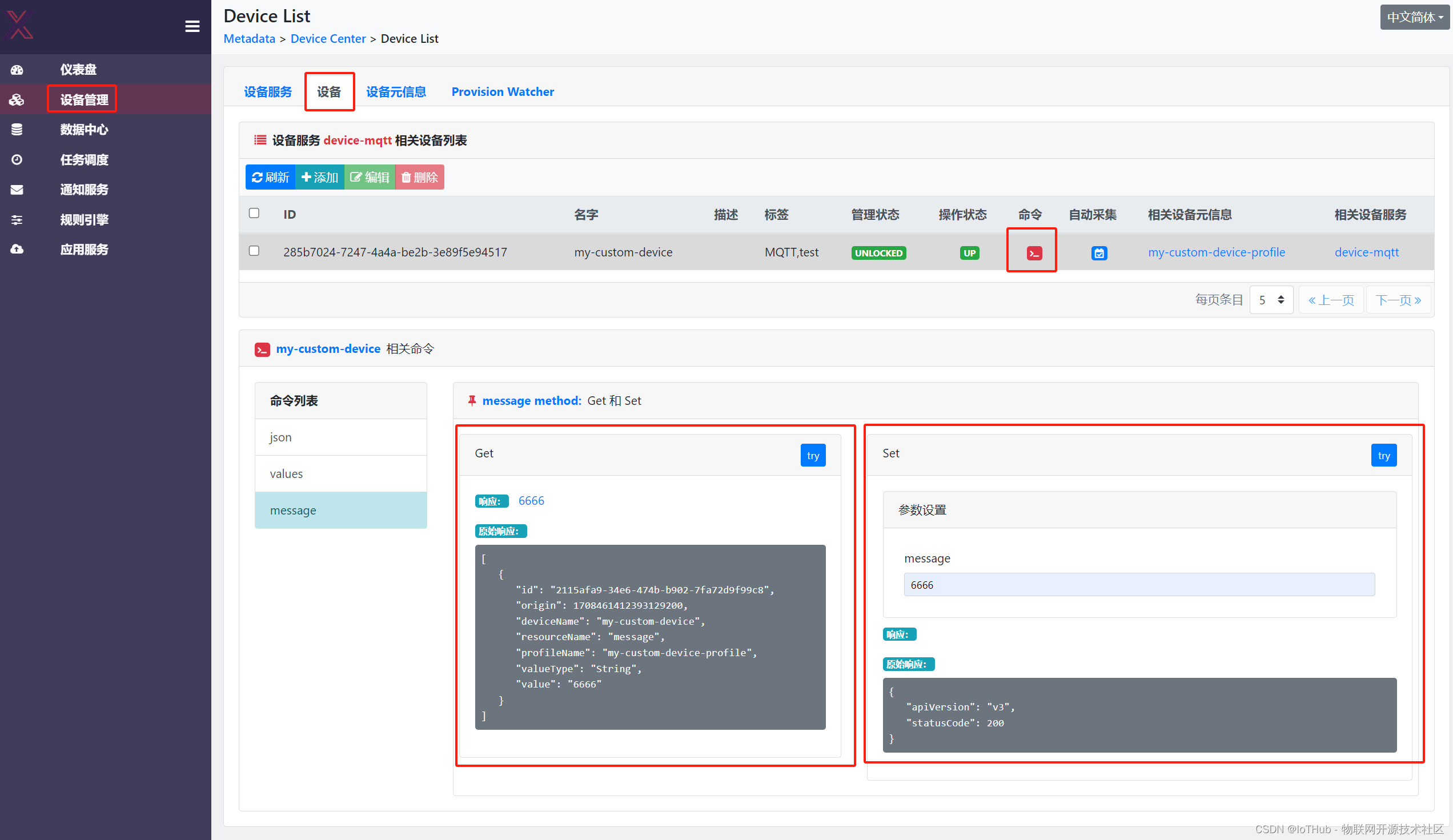Open the red command terminal icon for my-custom-device
The width and height of the screenshot is (1453, 840).
coord(1034,252)
